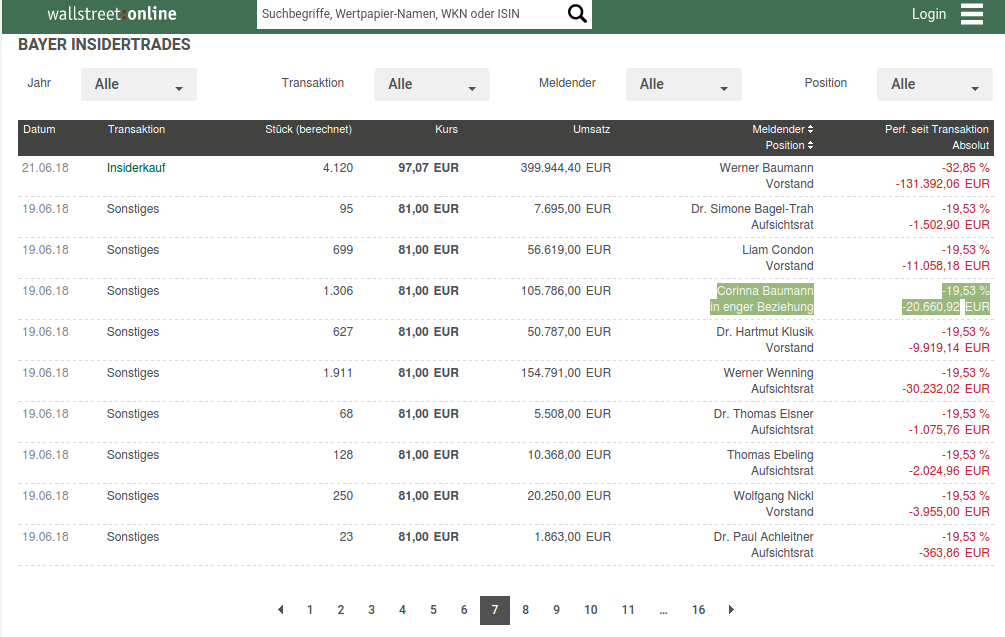Viewport: 1005px width, 637px height.
Task: Open the Transaktion filter dropdown
Action: pos(431,85)
